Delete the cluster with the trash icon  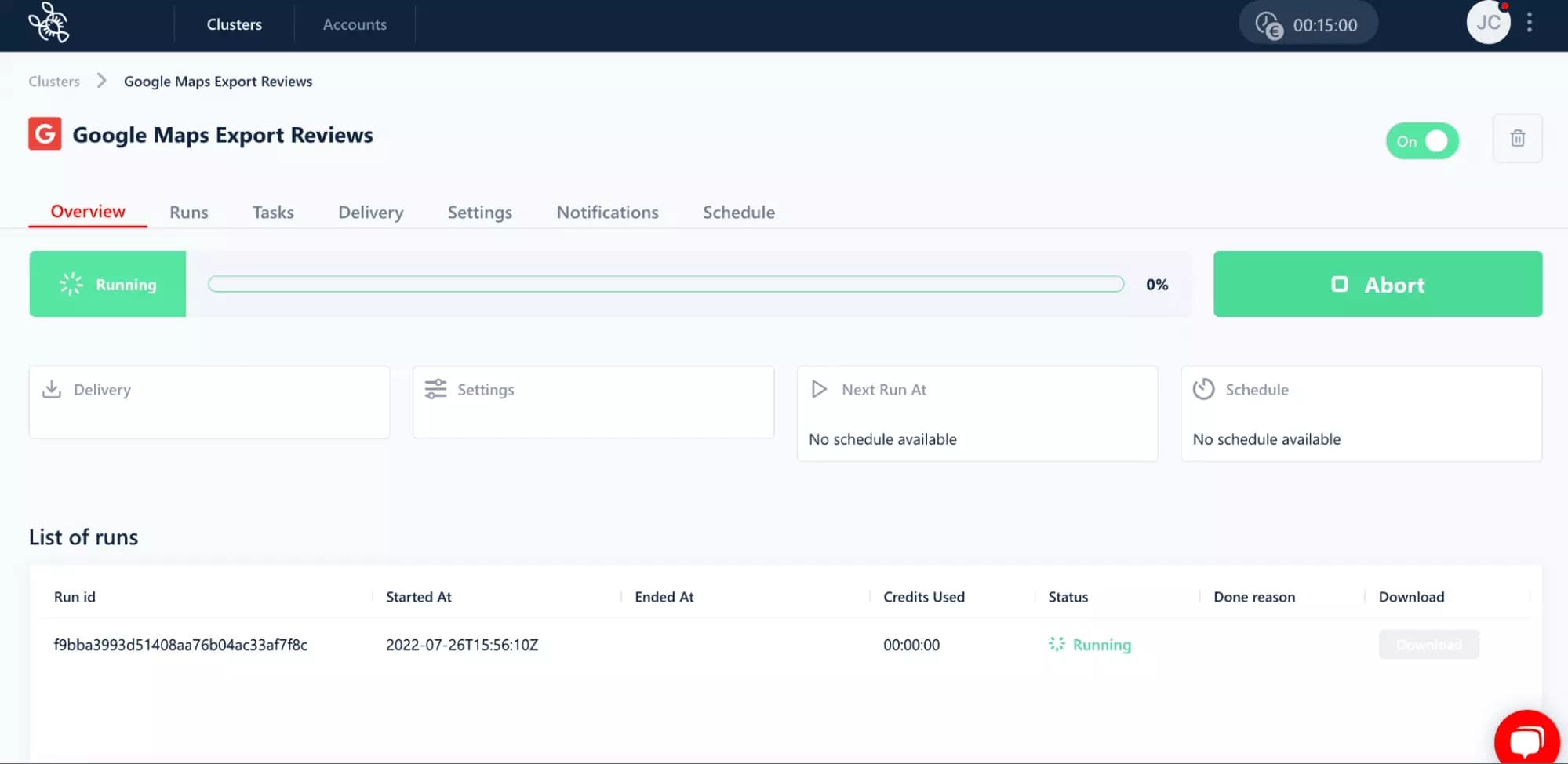pos(1517,138)
